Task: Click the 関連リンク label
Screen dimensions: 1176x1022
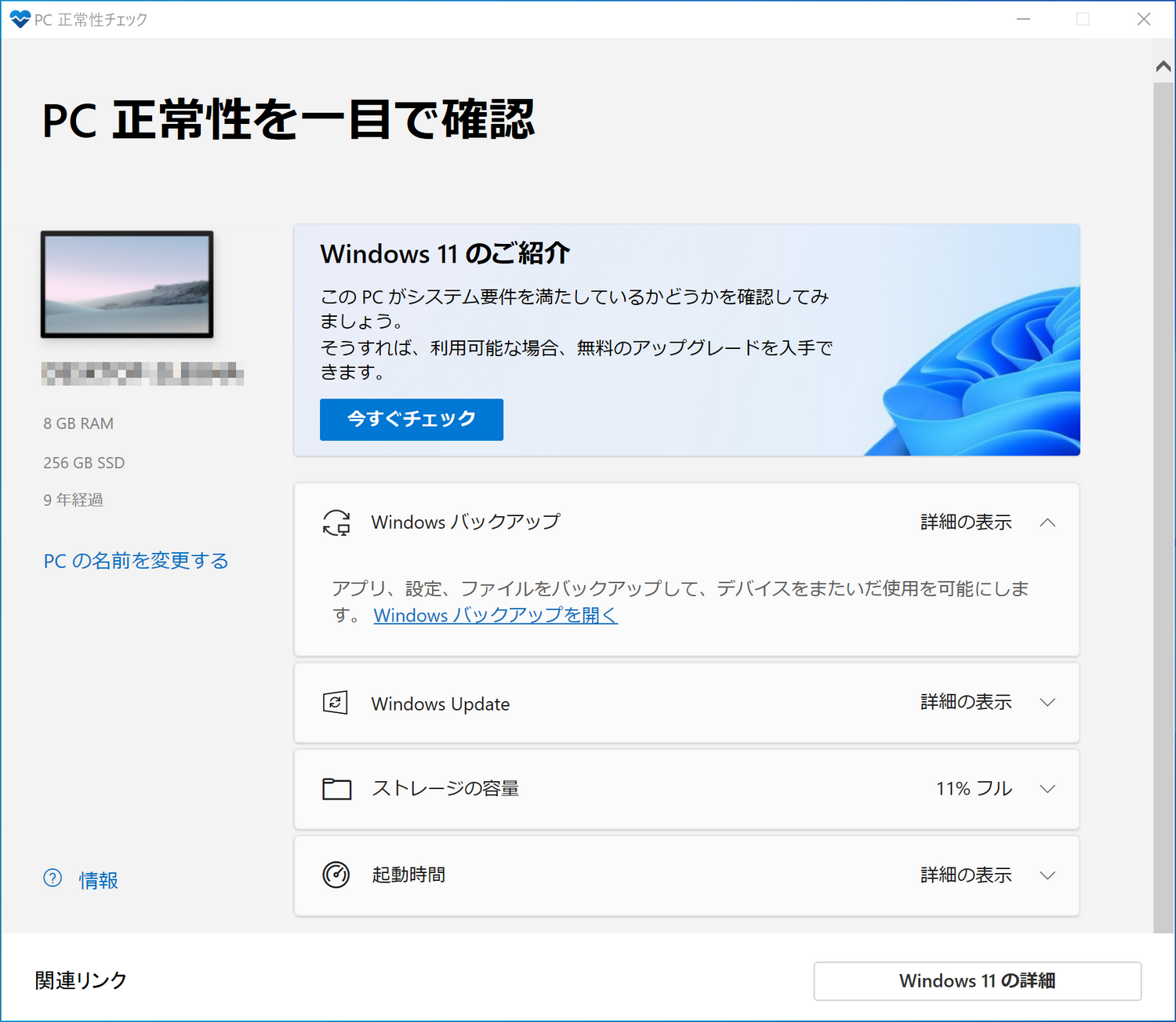Action: [79, 980]
